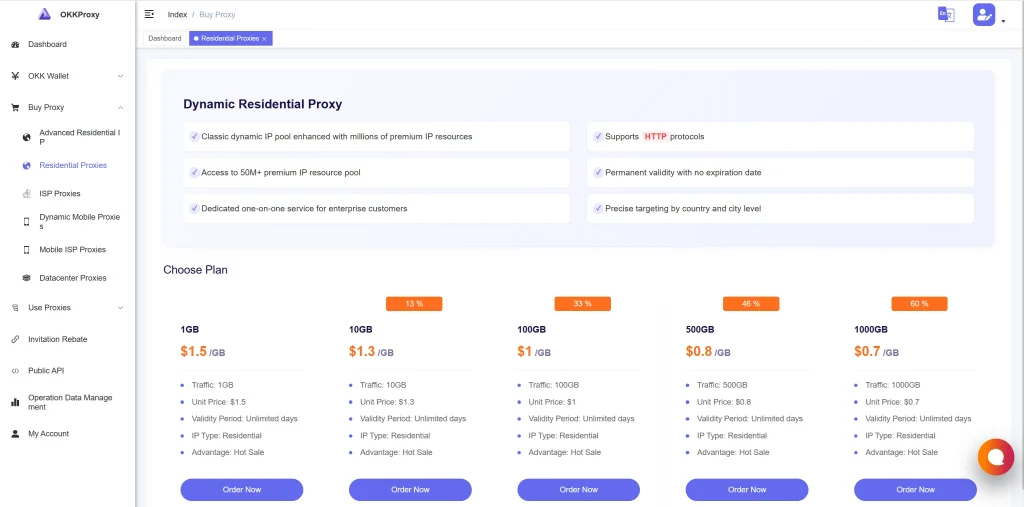Collapse the Buy Proxy submenu

click(x=120, y=107)
